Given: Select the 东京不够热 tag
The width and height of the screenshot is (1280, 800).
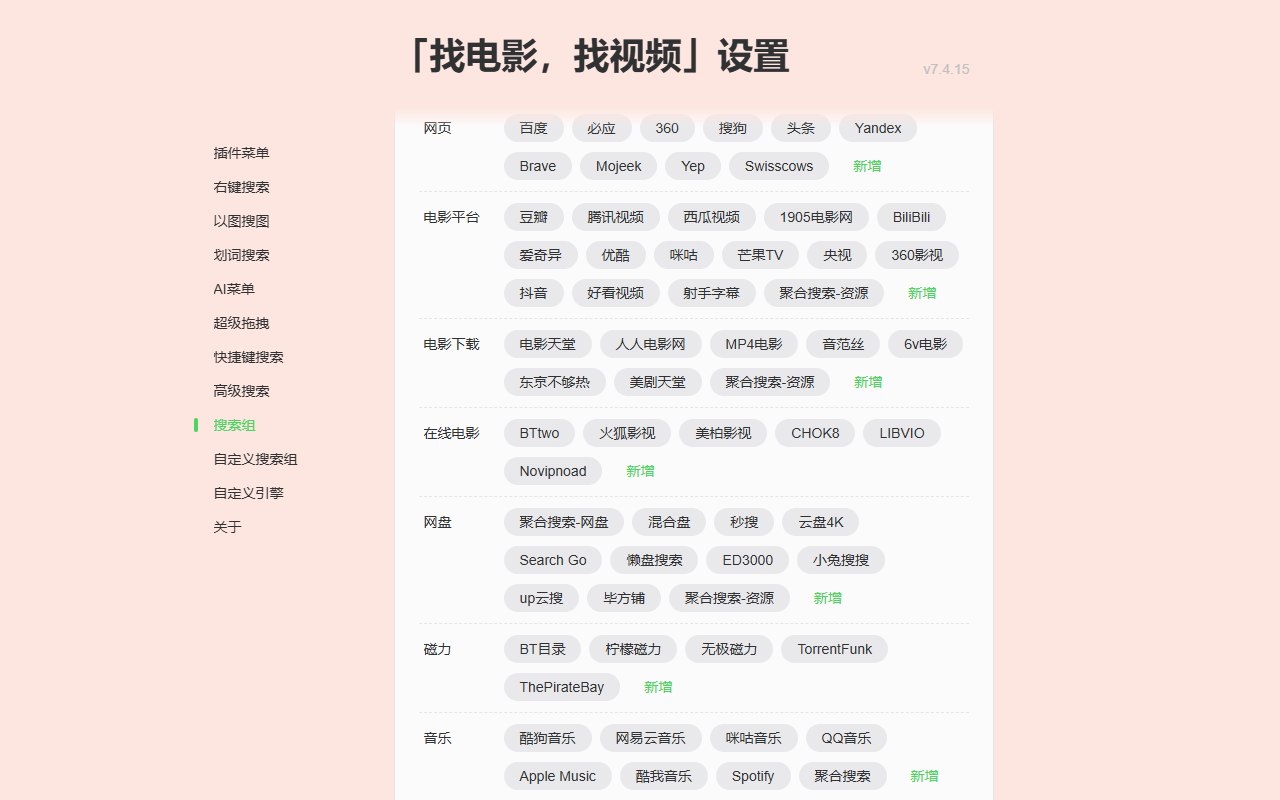Looking at the screenshot, I should pyautogui.click(x=555, y=382).
